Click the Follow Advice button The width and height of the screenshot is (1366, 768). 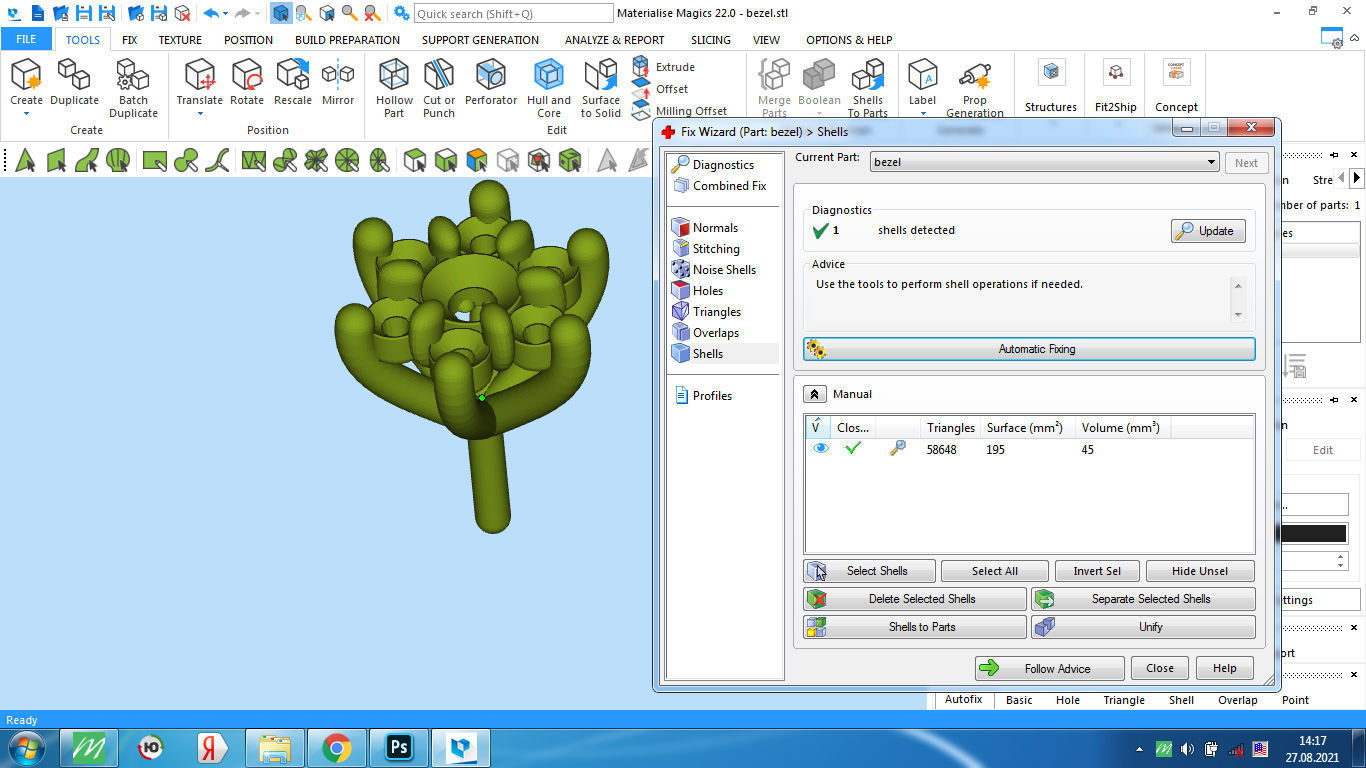pyautogui.click(x=1050, y=668)
